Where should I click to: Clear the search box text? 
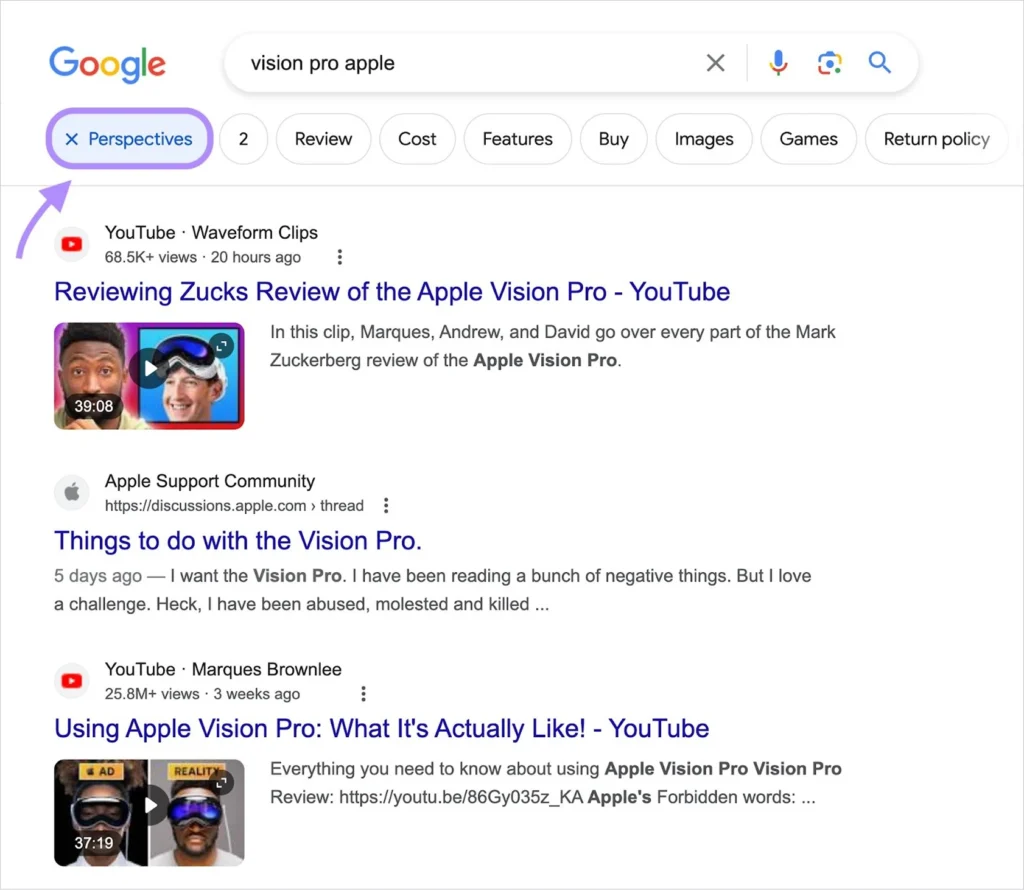[x=716, y=64]
